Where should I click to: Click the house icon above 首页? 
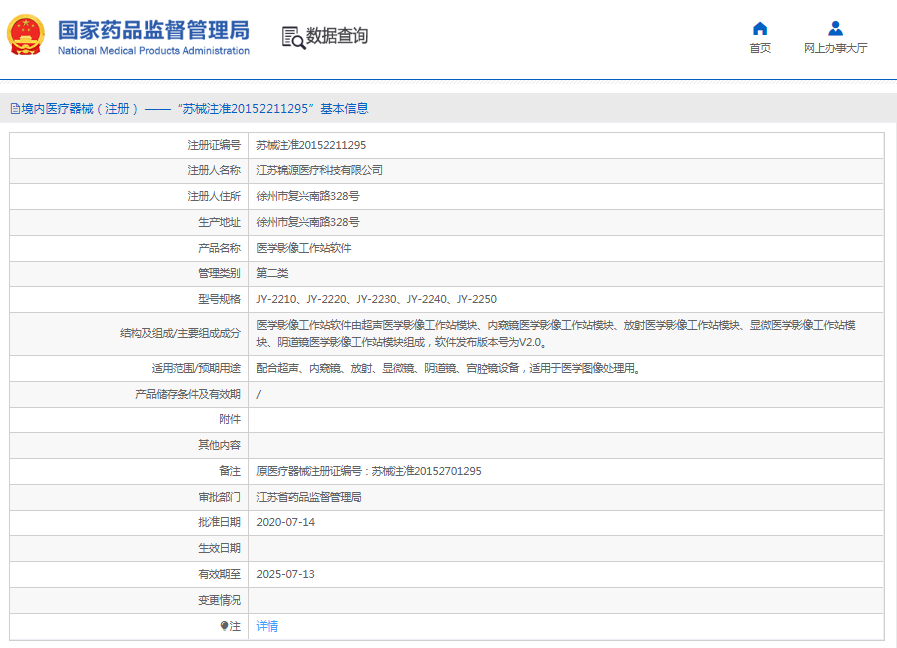pyautogui.click(x=760, y=28)
